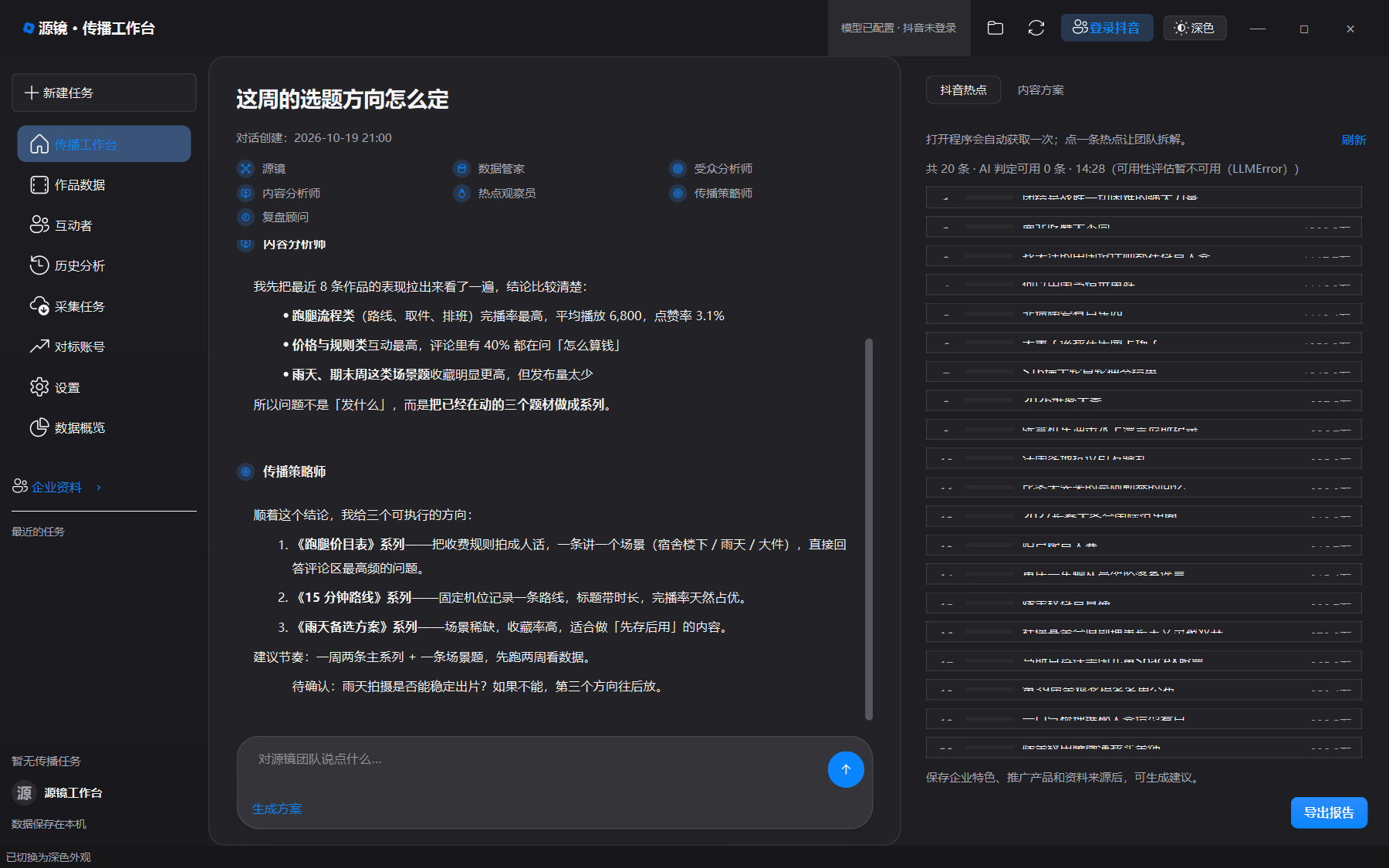Click the 刷新 link
Image resolution: width=1389 pixels, height=868 pixels.
1354,140
